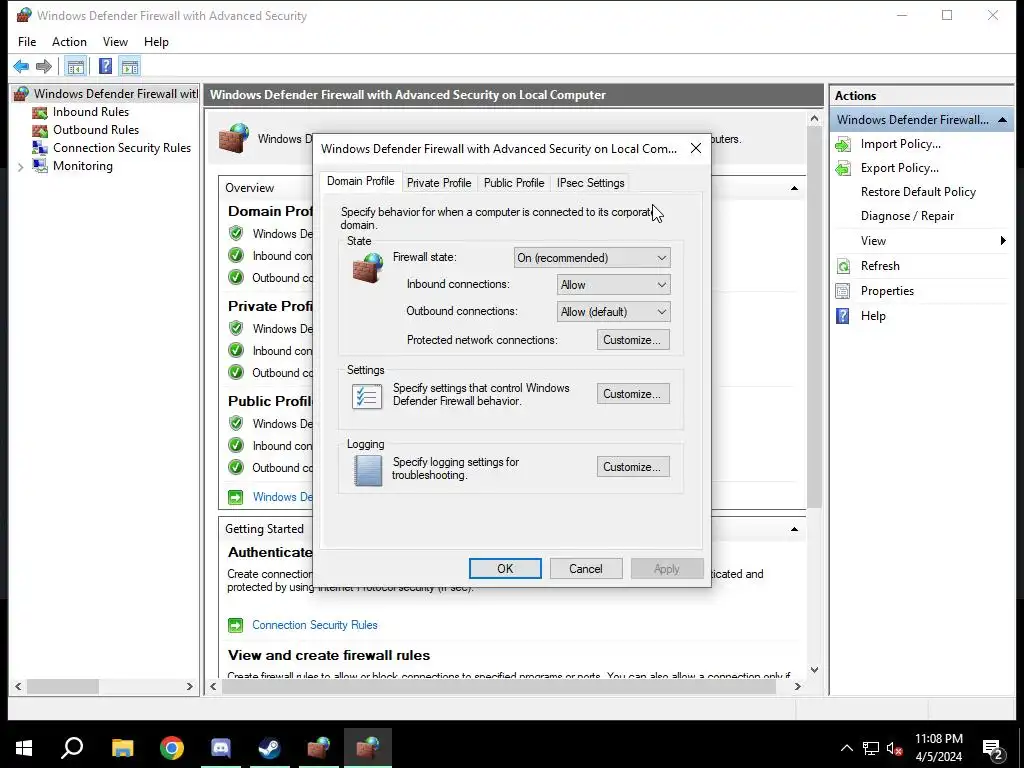Image resolution: width=1024 pixels, height=768 pixels.
Task: Click the green arrow beside Connection Security Rules
Action: tap(235, 626)
